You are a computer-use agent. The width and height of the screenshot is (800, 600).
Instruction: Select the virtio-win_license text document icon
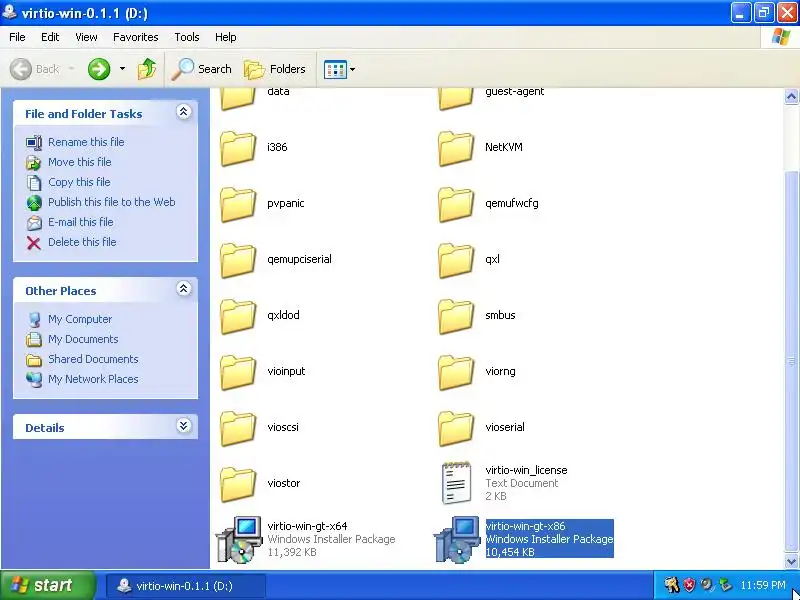click(457, 483)
